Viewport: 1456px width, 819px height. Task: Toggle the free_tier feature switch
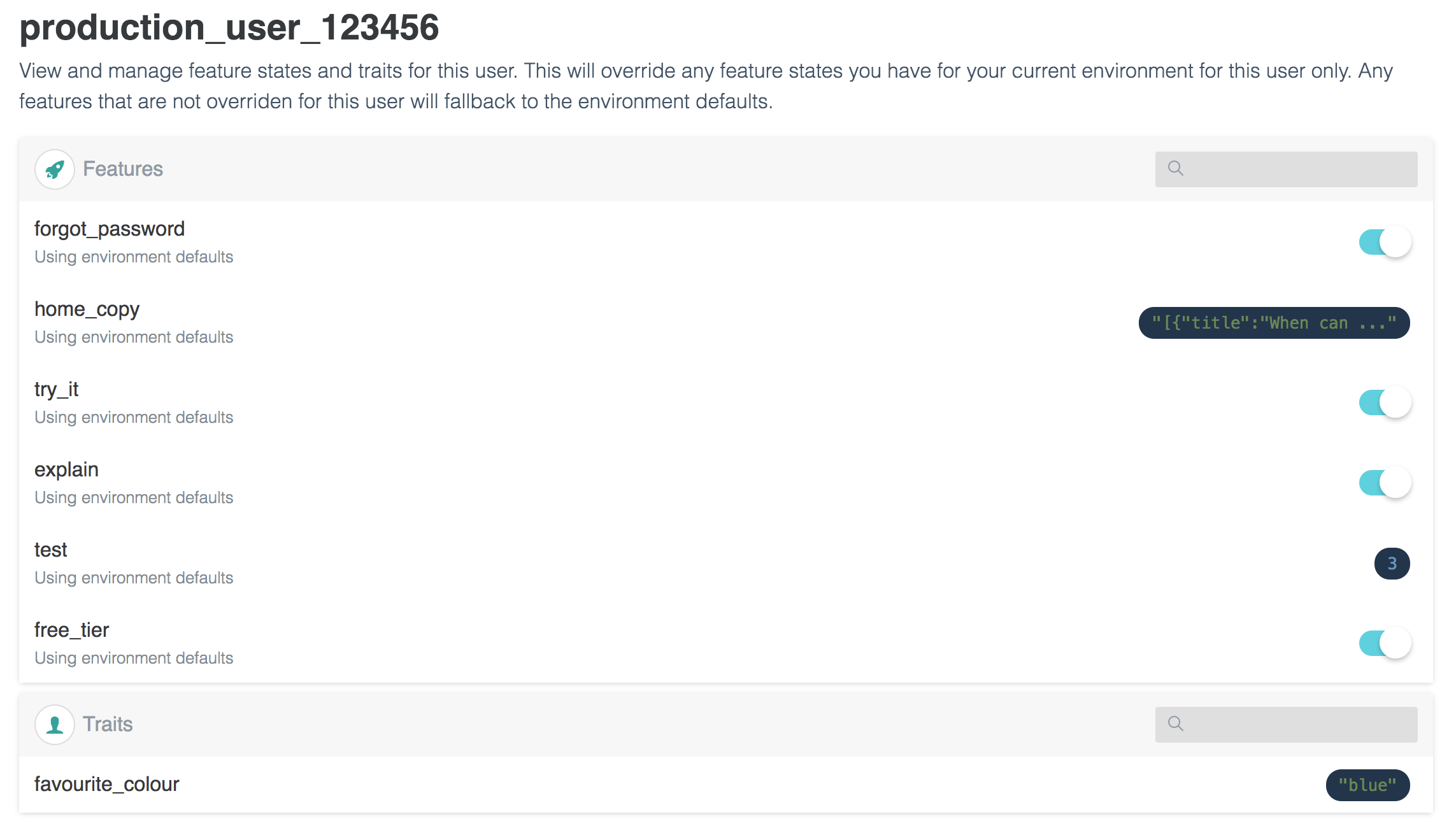coord(1385,643)
